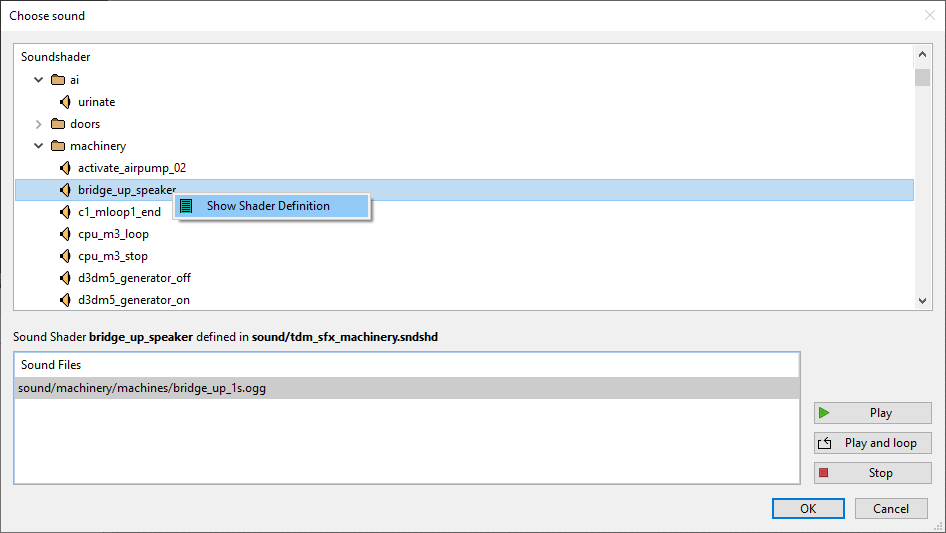Click the speaker icon beside activate_airpump_02
The height and width of the screenshot is (533, 946).
(x=66, y=168)
